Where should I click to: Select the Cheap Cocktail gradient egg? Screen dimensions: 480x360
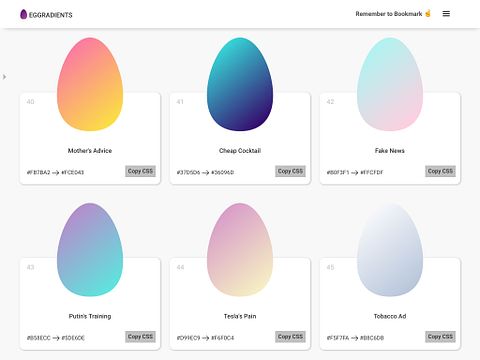240,84
